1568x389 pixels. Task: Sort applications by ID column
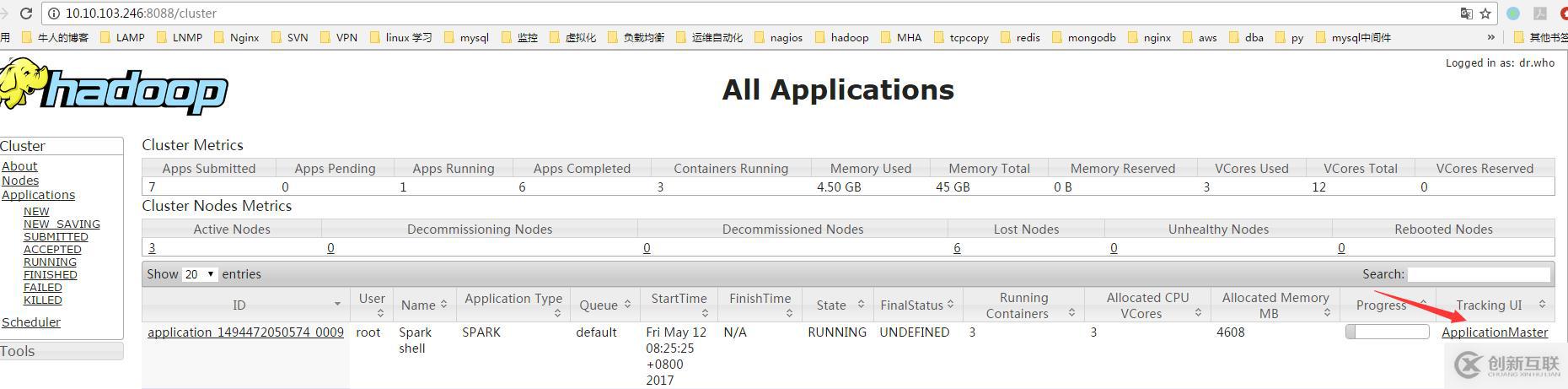pos(245,305)
